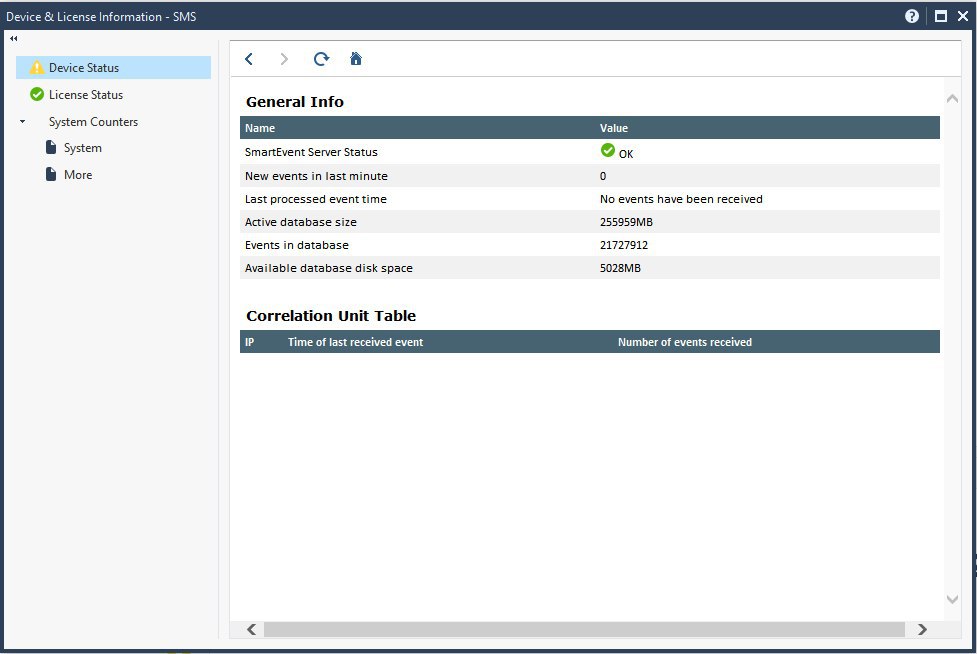This screenshot has height=654, width=977.
Task: Select the Last processed event time label
Action: (x=315, y=199)
